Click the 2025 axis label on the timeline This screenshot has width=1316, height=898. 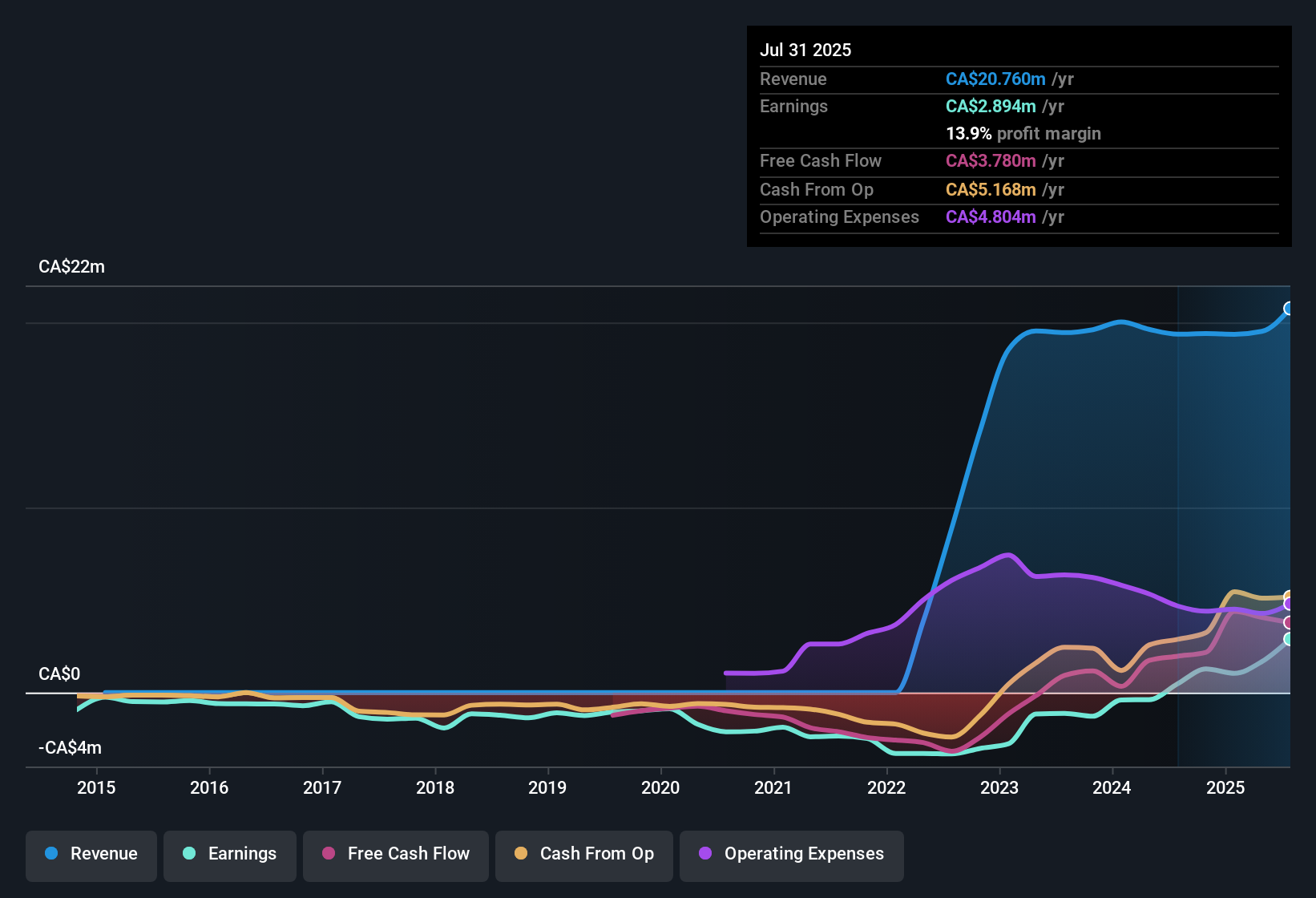pyautogui.click(x=1225, y=788)
